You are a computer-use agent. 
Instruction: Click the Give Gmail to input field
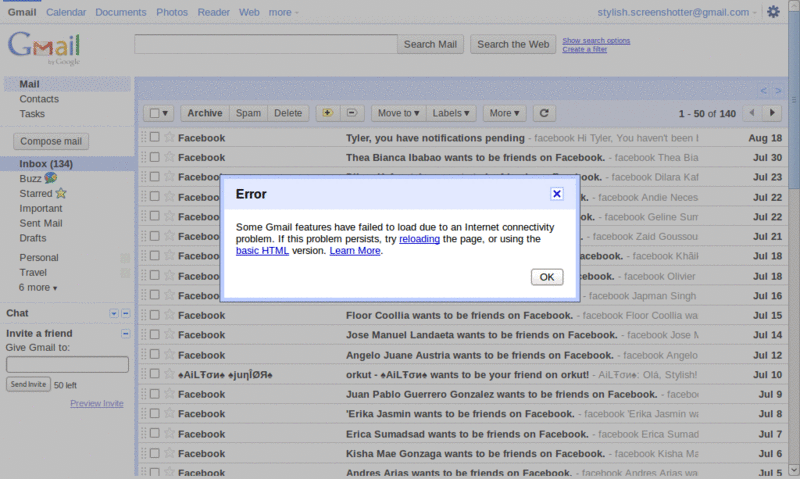pos(67,364)
